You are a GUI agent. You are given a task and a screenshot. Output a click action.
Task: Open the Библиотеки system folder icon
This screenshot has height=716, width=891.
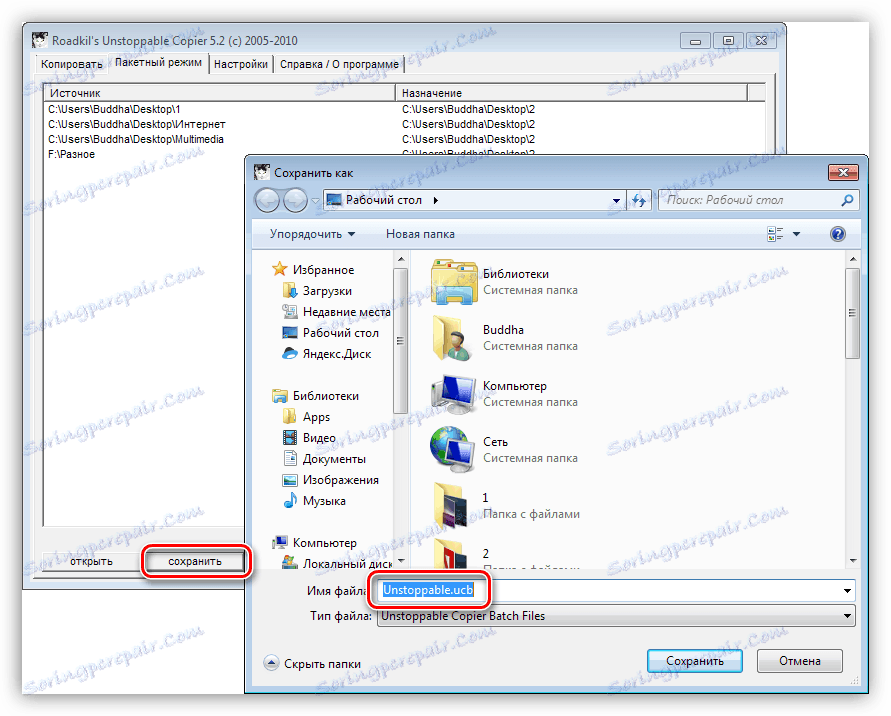[x=453, y=282]
